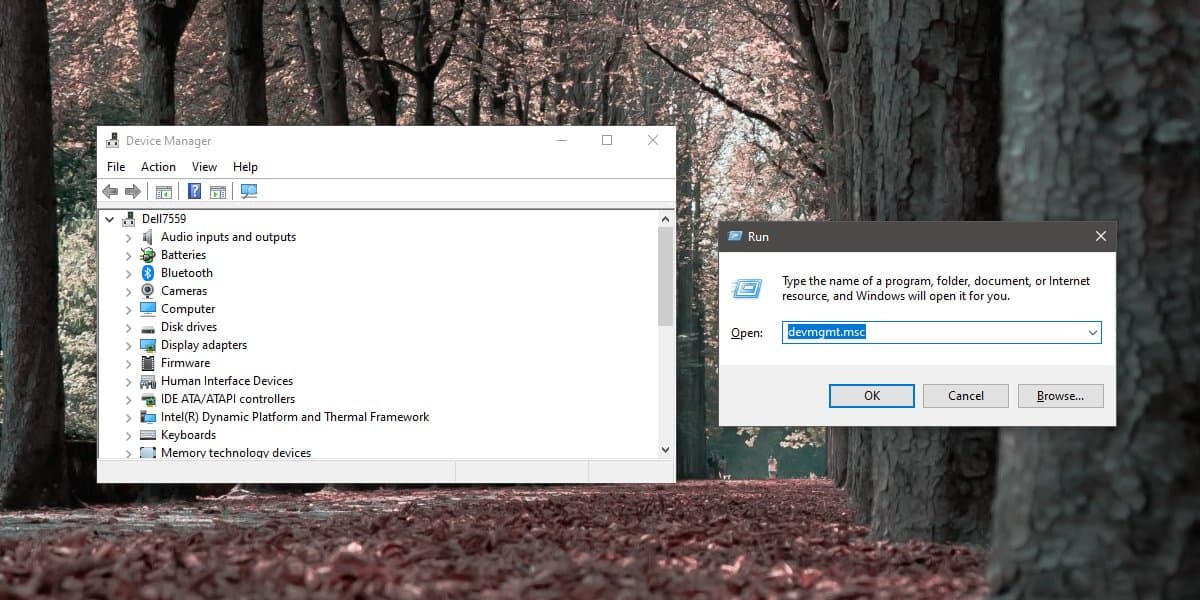
Task: Scan for hardware changes using monitor icon
Action: tap(249, 191)
